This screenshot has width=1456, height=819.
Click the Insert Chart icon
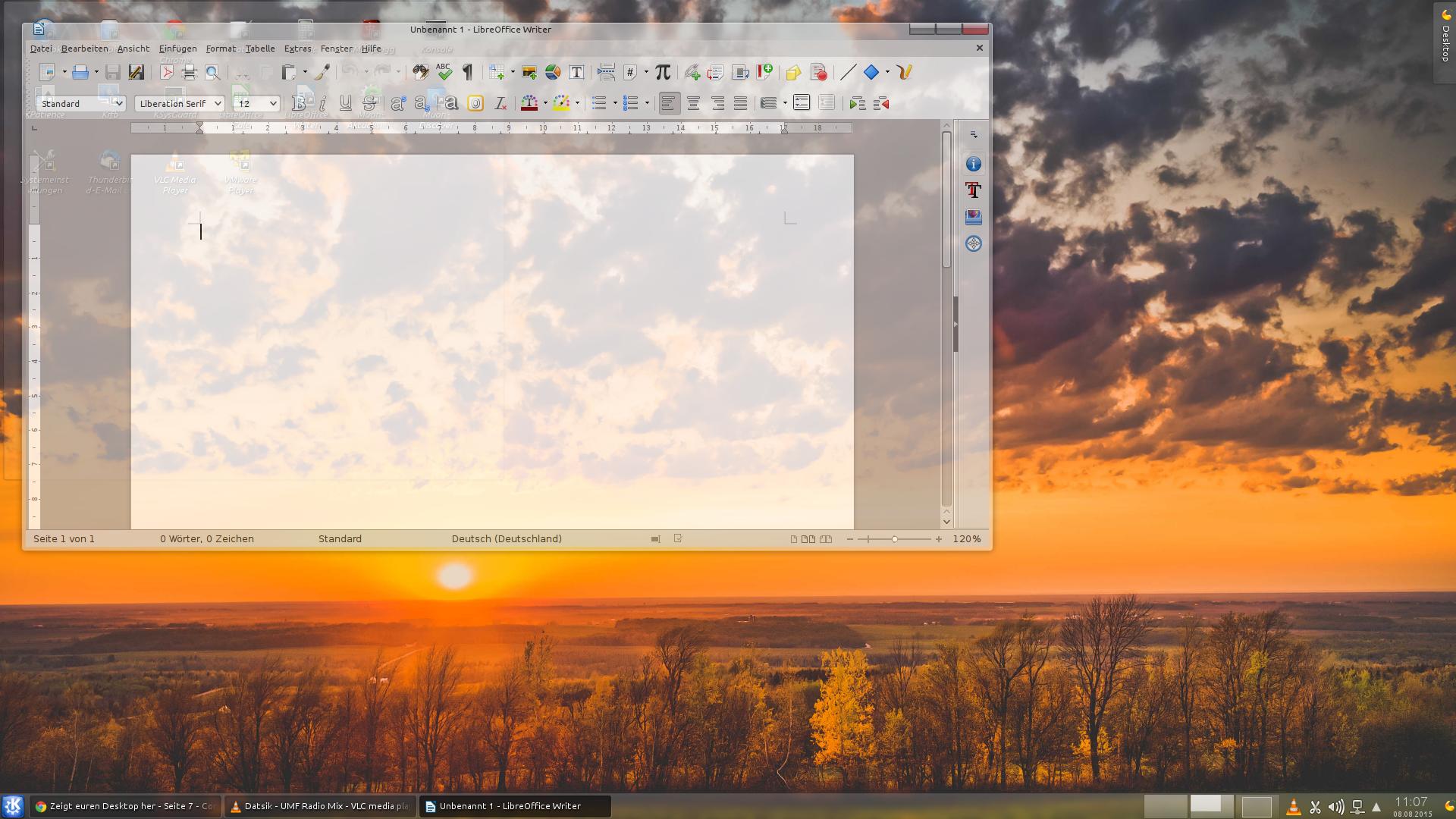[x=553, y=73]
